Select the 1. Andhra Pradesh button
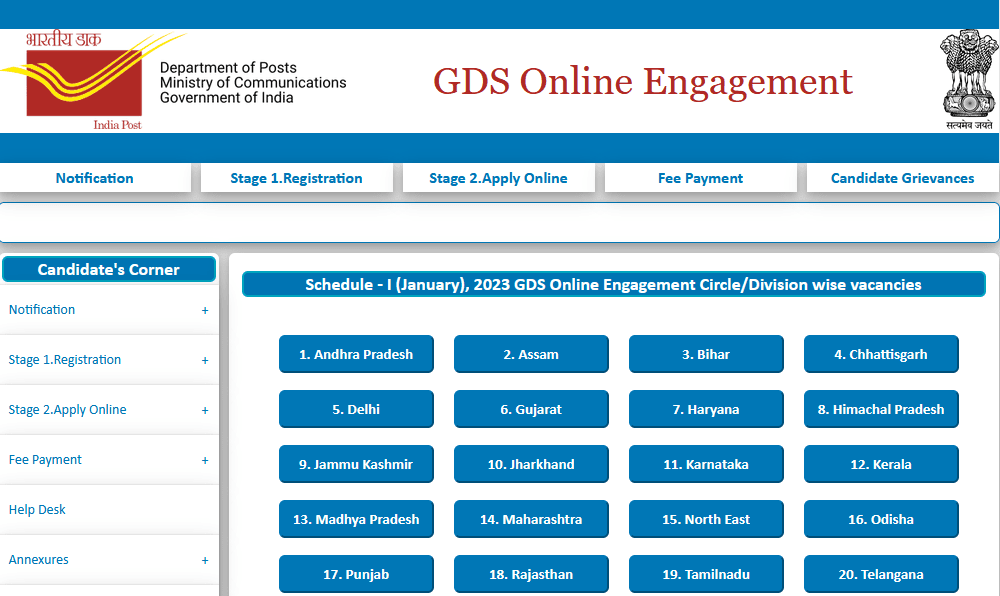This screenshot has width=1000, height=596. (356, 354)
